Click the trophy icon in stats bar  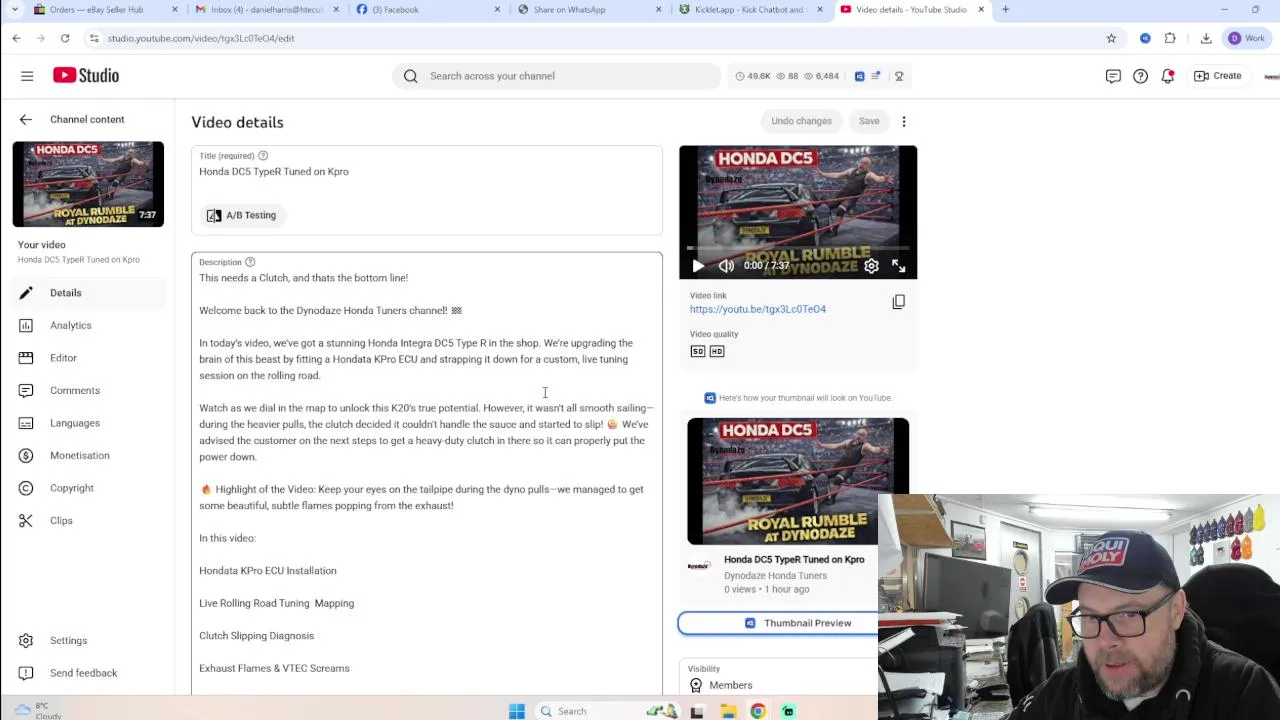coord(899,76)
